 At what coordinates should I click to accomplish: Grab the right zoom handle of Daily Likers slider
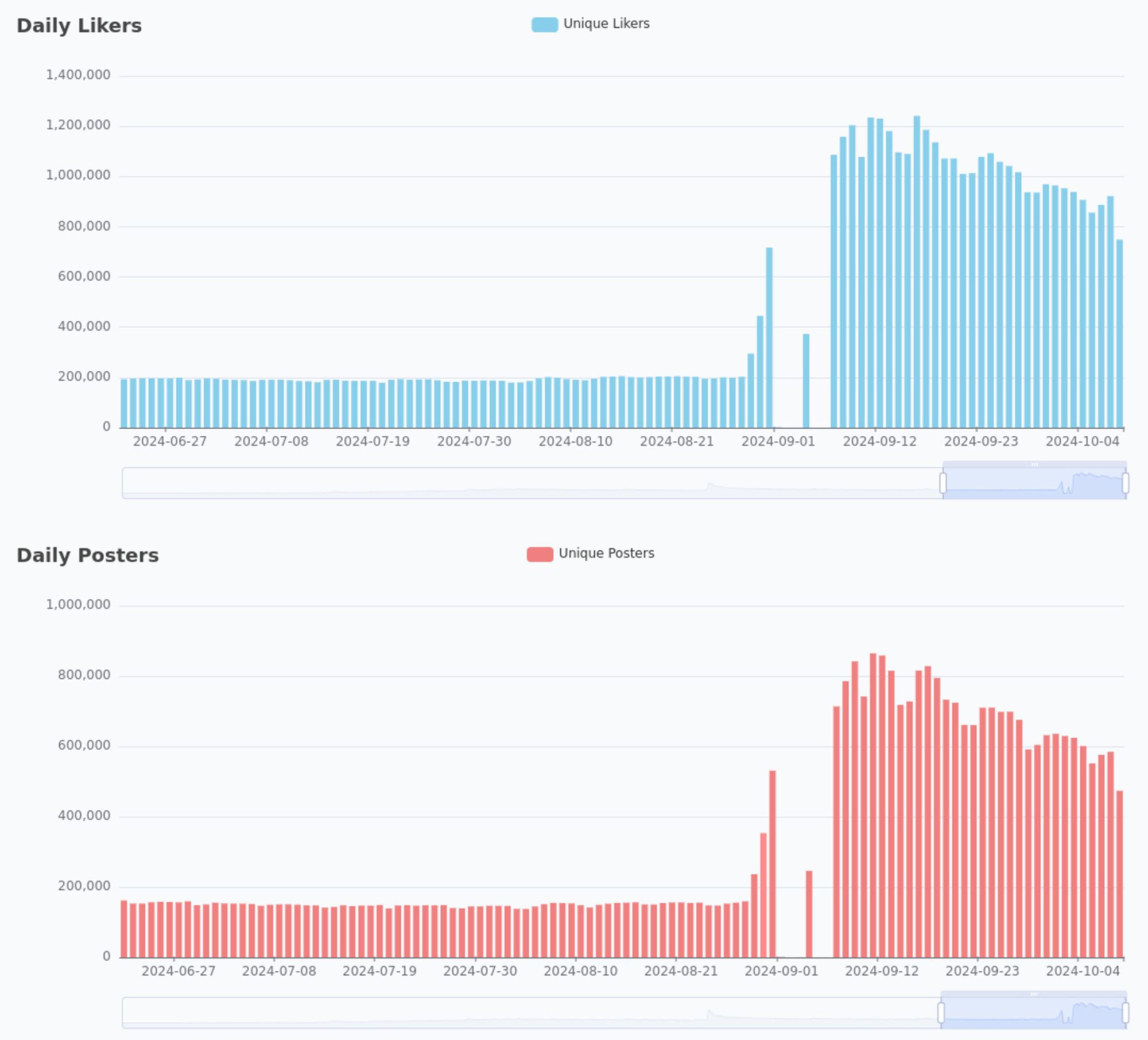coord(1125,483)
